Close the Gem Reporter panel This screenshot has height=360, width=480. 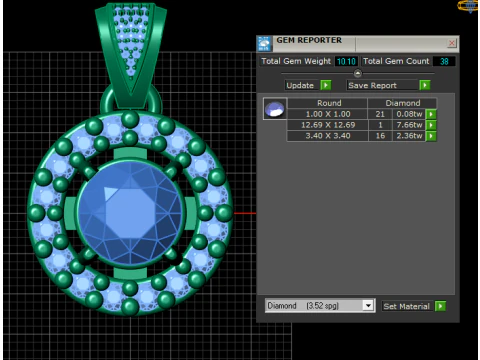[x=452, y=43]
